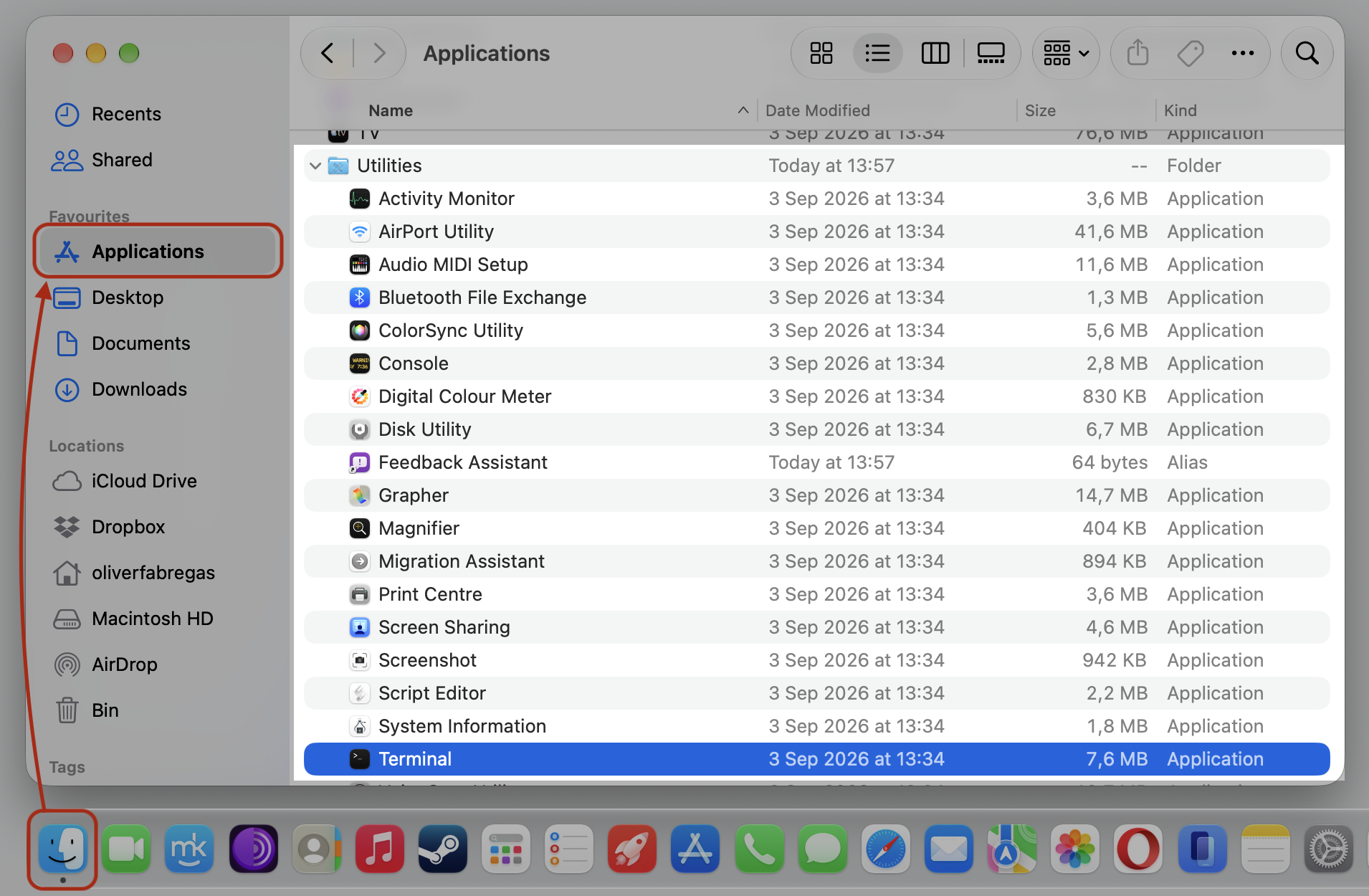Open System Settings gear in Dock
Image resolution: width=1369 pixels, height=896 pixels.
tap(1328, 849)
